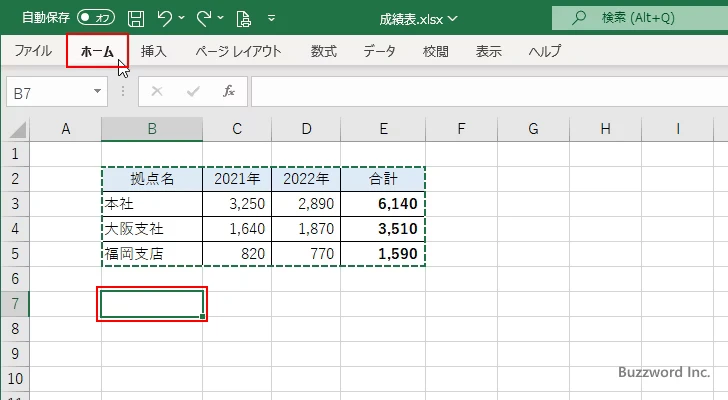Screen dimensions: 728x400
Task: Click the formula bar Enter checkmark icon
Action: (x=193, y=91)
